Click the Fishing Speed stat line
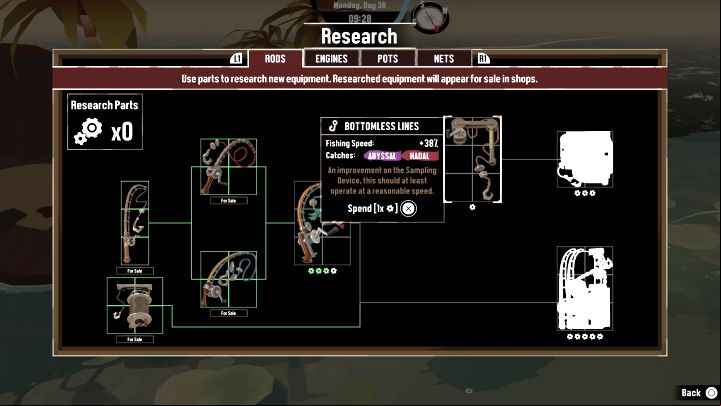Screen dimensions: 721x406 (x=382, y=143)
